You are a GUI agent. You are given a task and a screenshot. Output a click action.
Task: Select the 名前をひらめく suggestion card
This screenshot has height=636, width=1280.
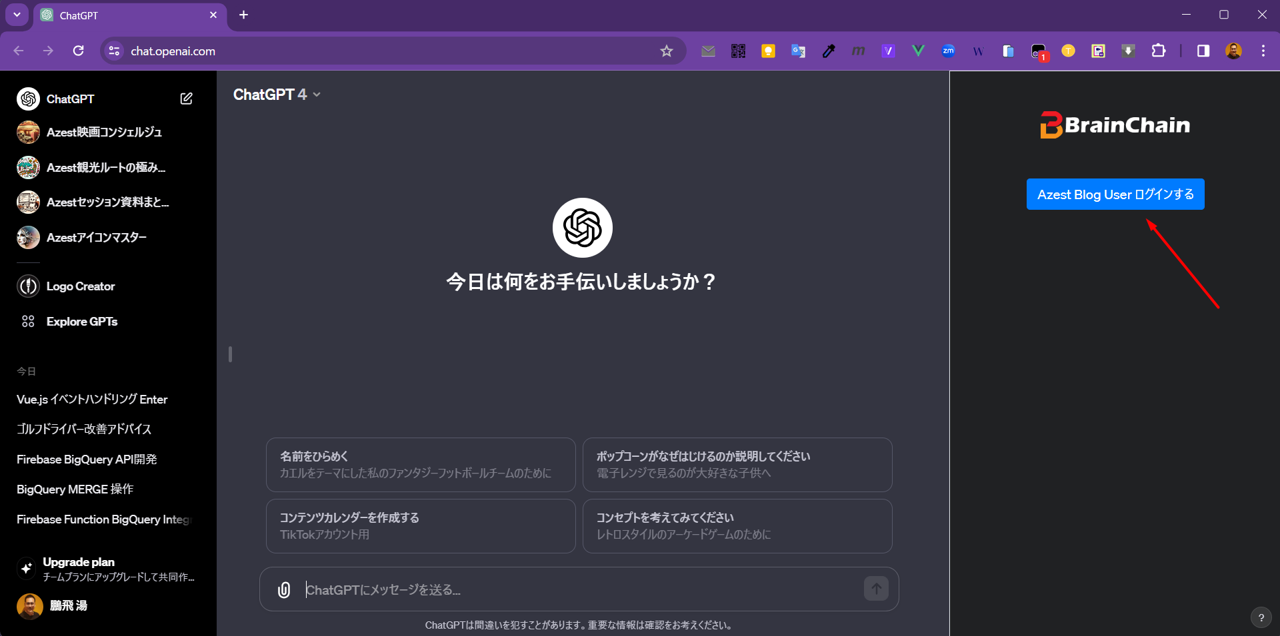(x=420, y=464)
